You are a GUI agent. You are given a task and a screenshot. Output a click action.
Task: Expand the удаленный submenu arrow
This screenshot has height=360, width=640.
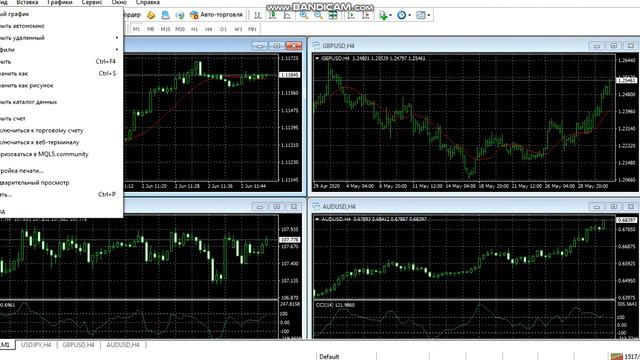tap(117, 38)
